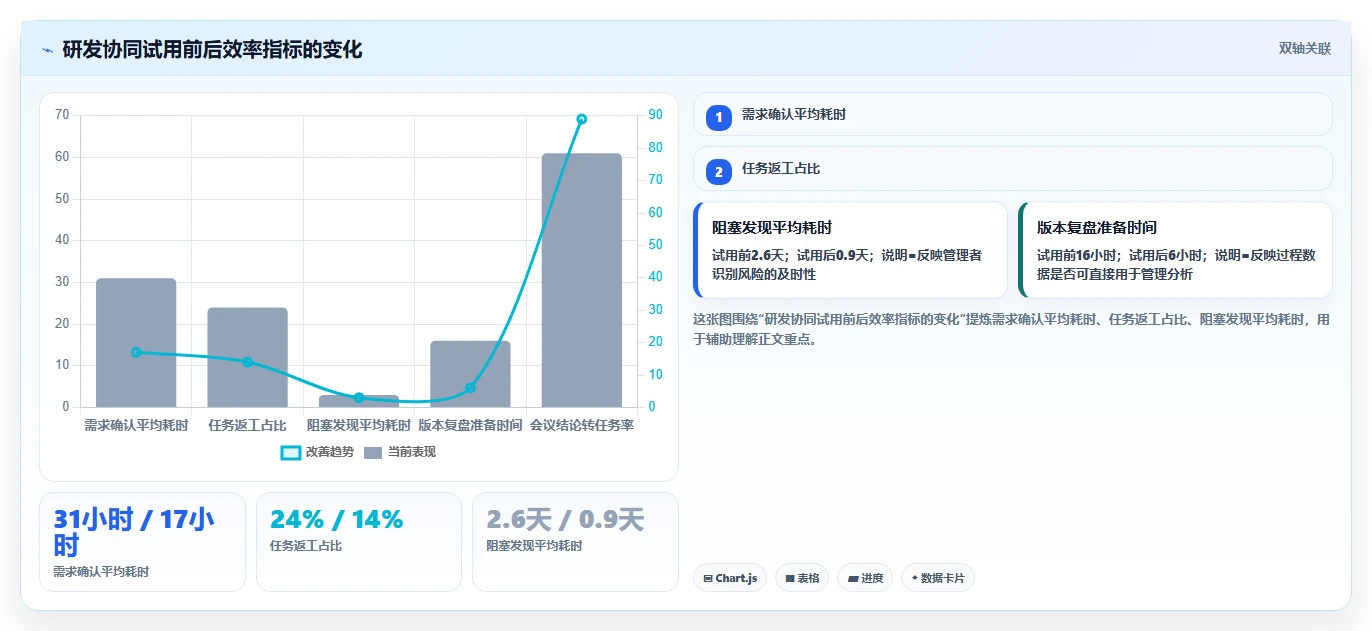1372x631 pixels.
Task: Click the line point on 版本复盘准备时间
Action: (470, 388)
